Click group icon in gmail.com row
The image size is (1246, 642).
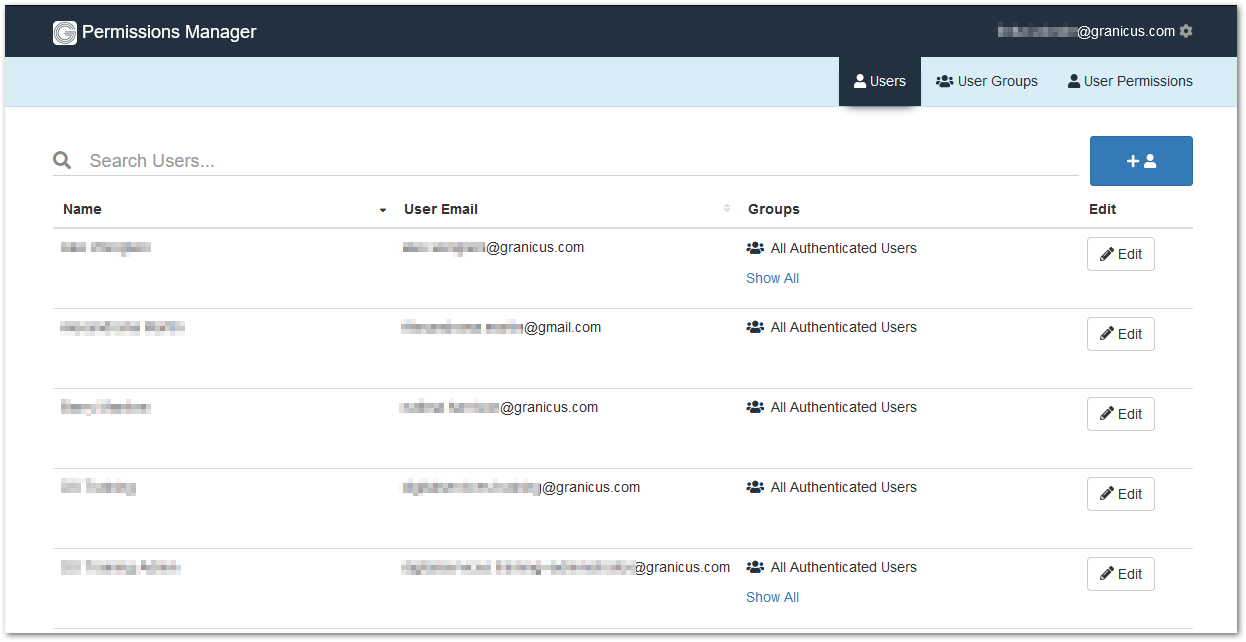coord(755,327)
